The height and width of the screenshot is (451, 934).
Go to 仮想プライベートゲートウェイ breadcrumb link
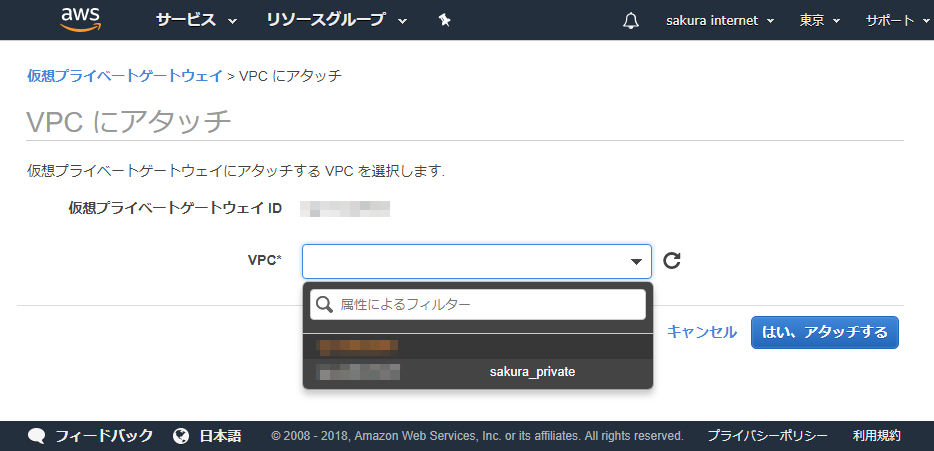125,75
